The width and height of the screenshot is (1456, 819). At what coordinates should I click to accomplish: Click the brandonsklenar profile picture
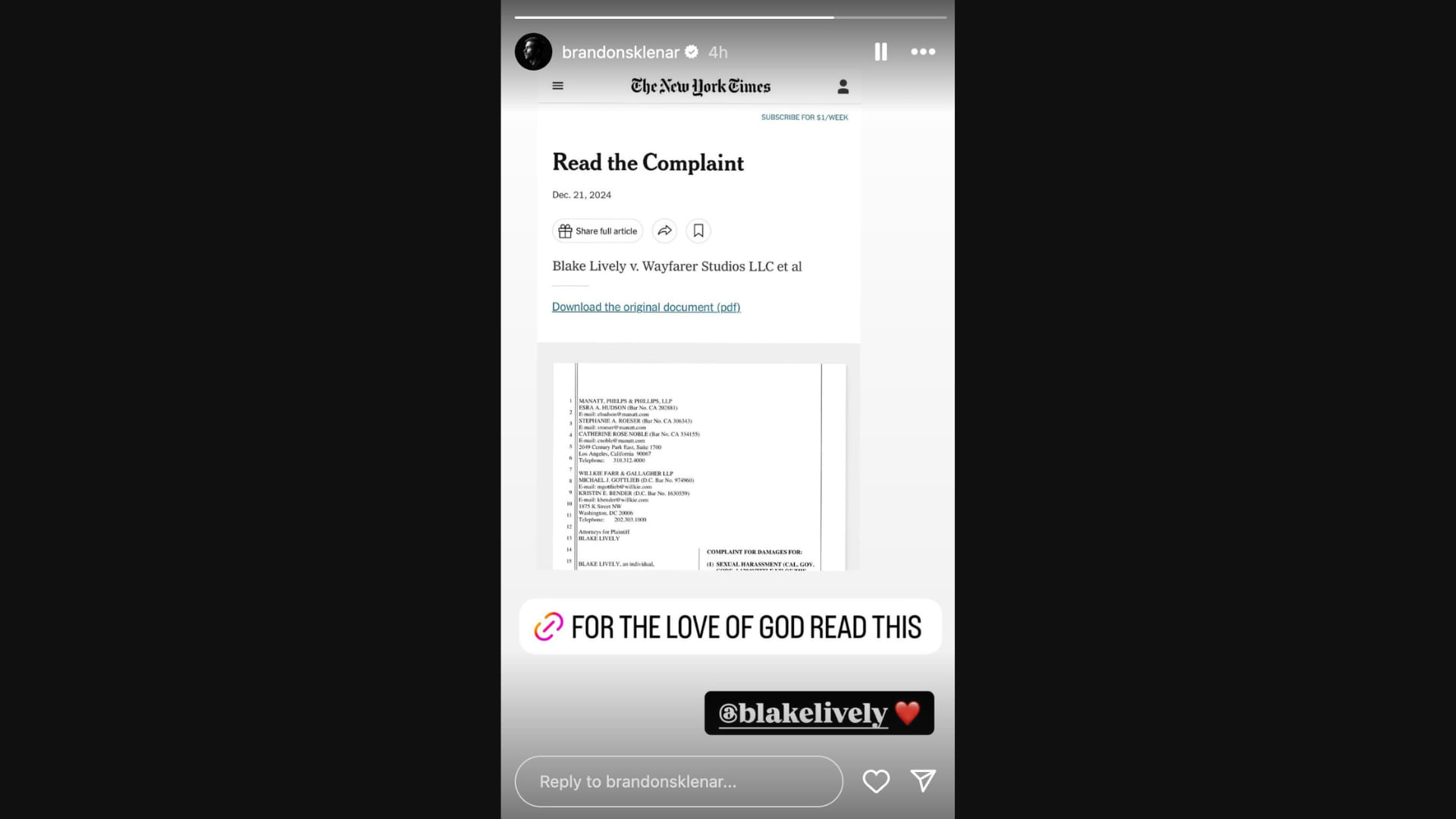(x=535, y=51)
